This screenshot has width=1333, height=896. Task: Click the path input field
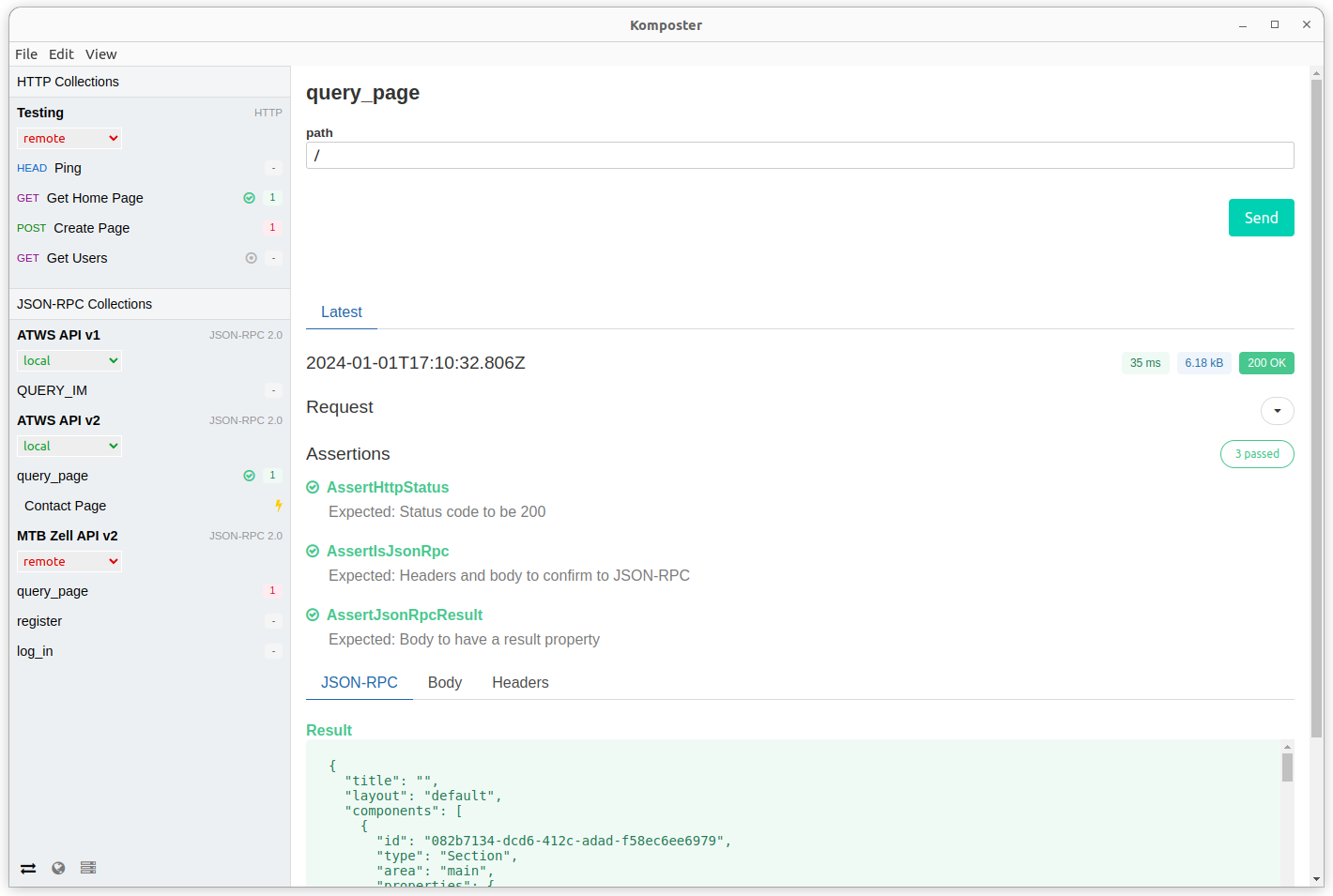click(800, 156)
